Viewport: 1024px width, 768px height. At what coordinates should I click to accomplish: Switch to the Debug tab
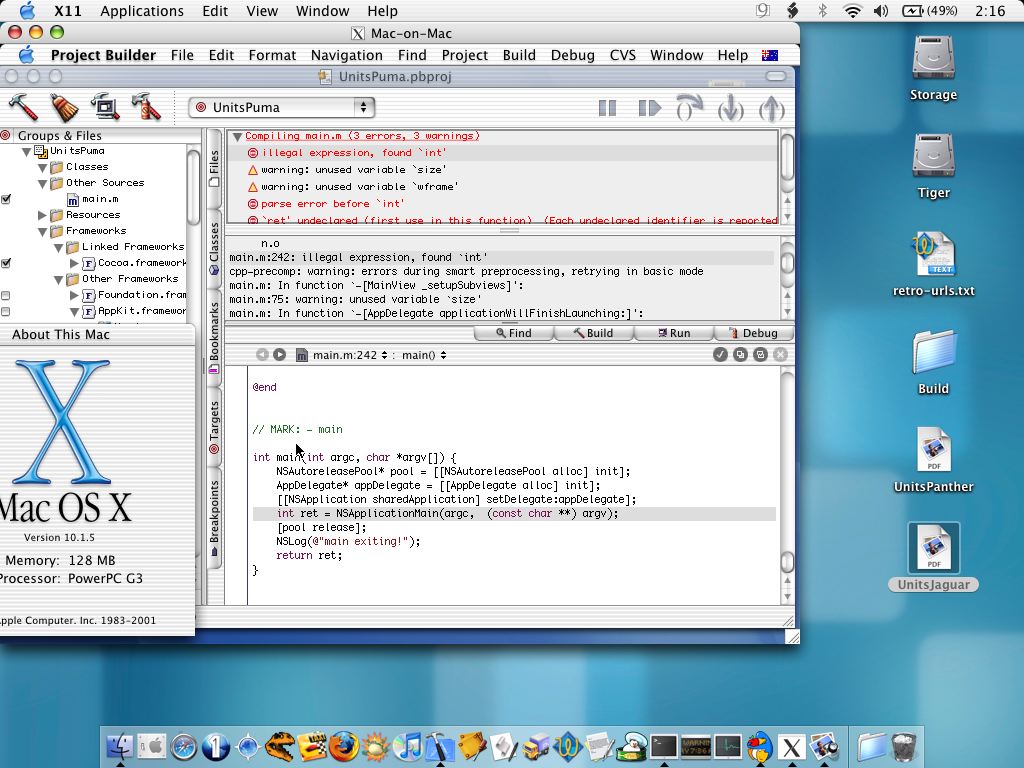tap(752, 333)
